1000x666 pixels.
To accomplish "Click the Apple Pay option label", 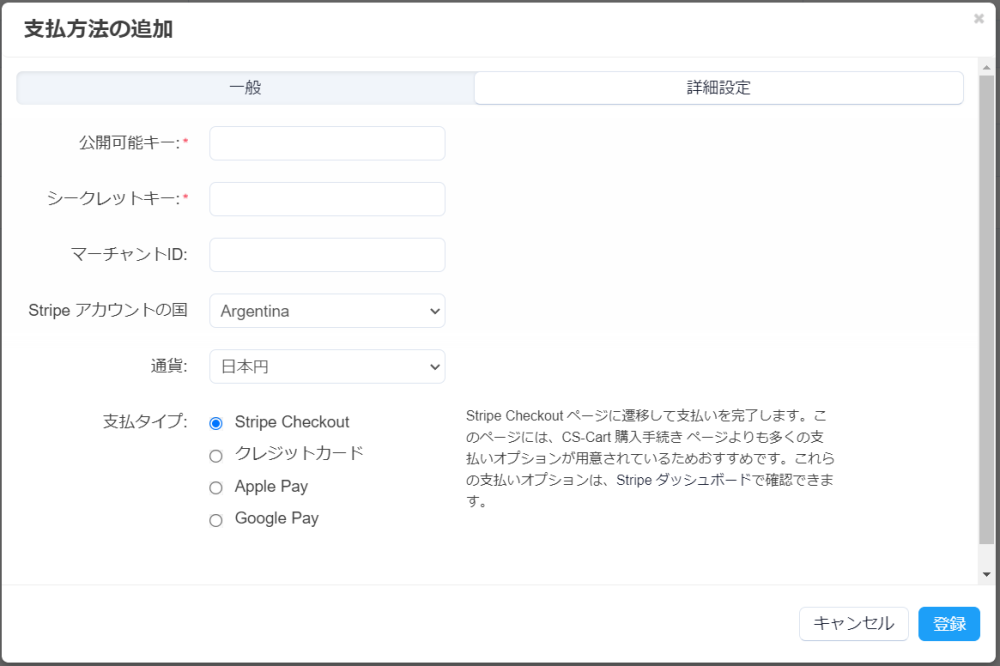I will click(271, 487).
